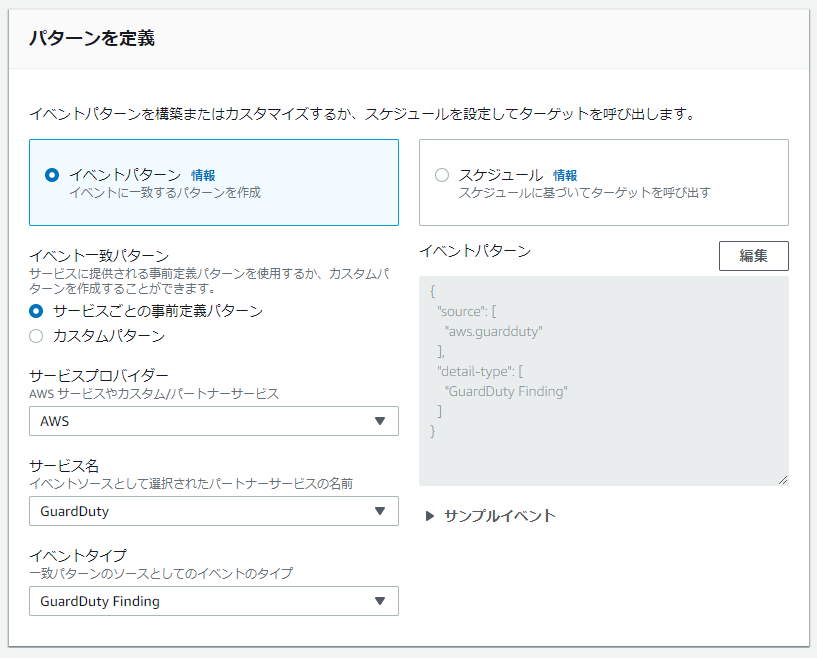Click the 編集 button
Screen dimensions: 817x658
point(753,256)
